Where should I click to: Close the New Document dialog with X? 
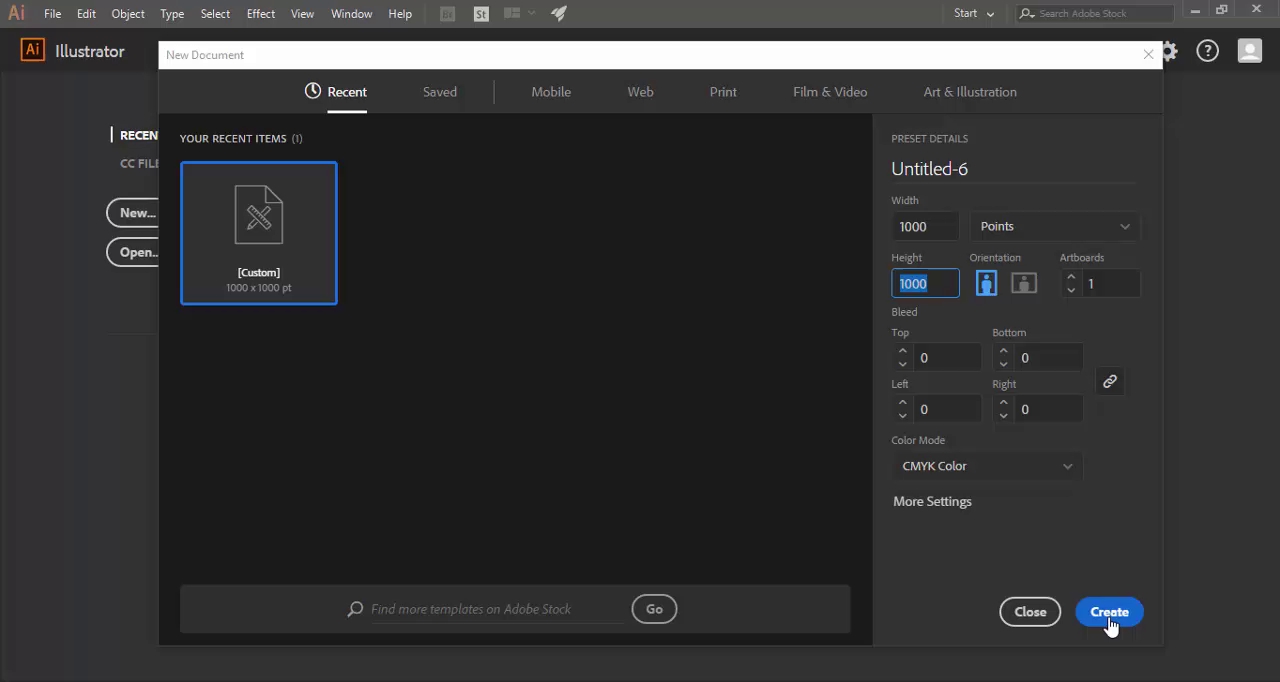(x=1148, y=55)
